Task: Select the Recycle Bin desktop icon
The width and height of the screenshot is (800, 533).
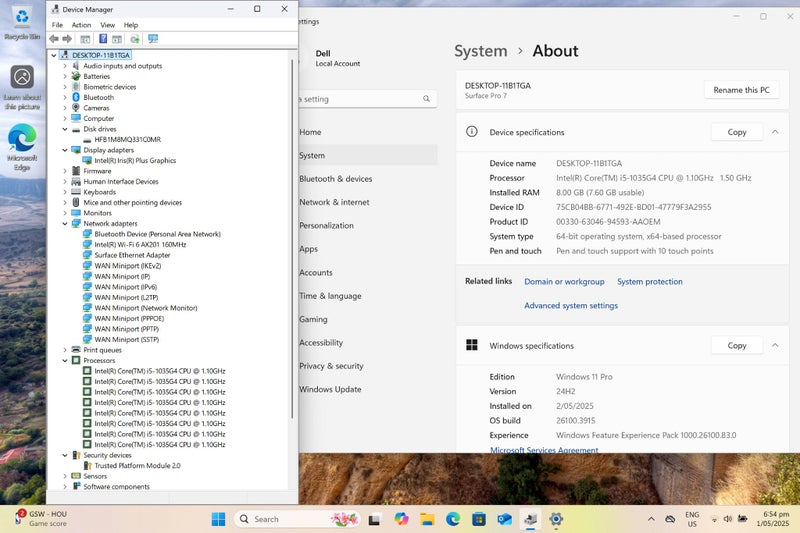Action: pos(22,23)
